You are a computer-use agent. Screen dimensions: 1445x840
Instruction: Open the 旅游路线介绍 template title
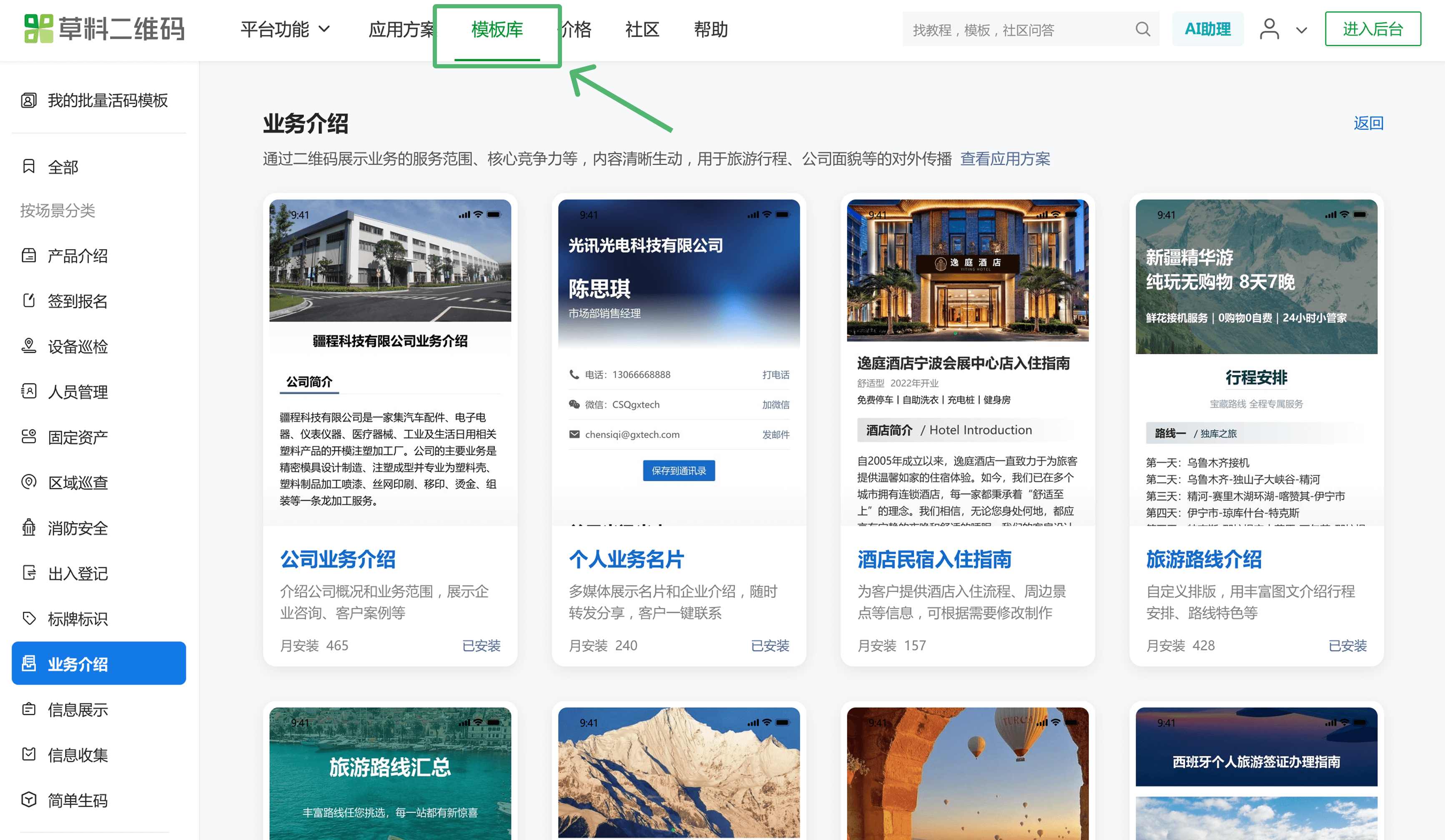pos(1204,559)
